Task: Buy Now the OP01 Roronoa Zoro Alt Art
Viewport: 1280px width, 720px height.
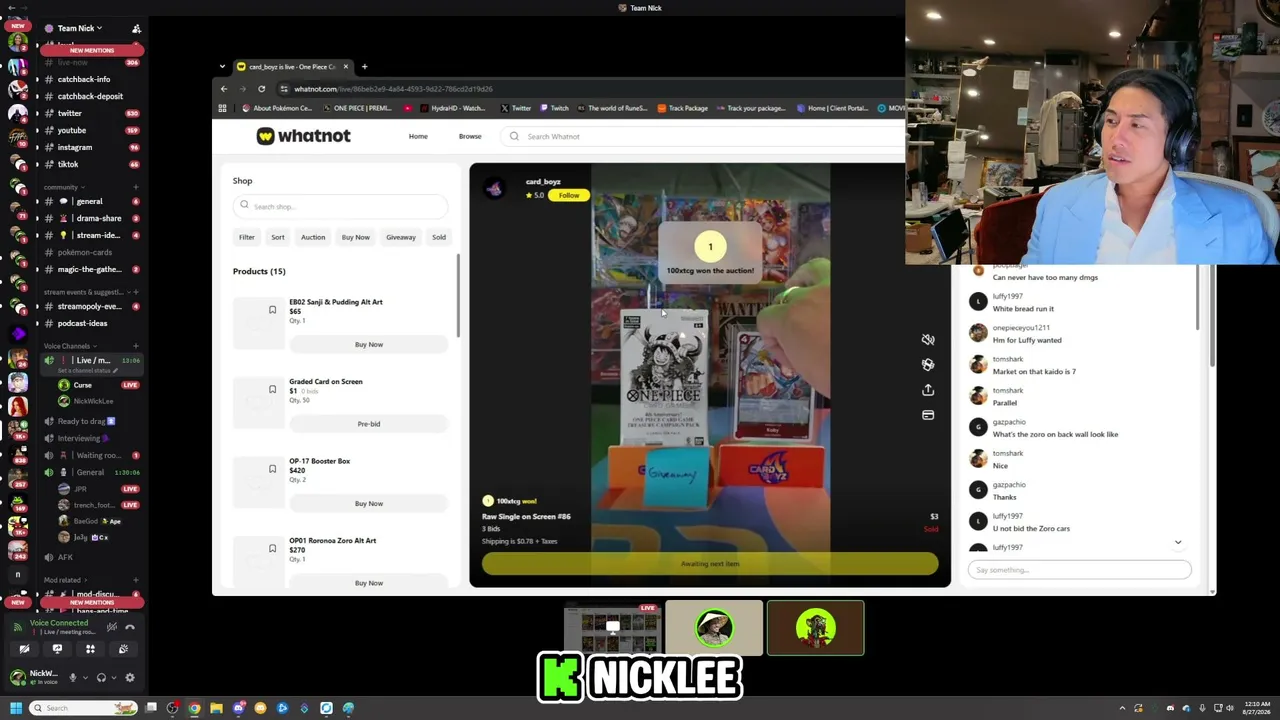Action: [x=369, y=582]
